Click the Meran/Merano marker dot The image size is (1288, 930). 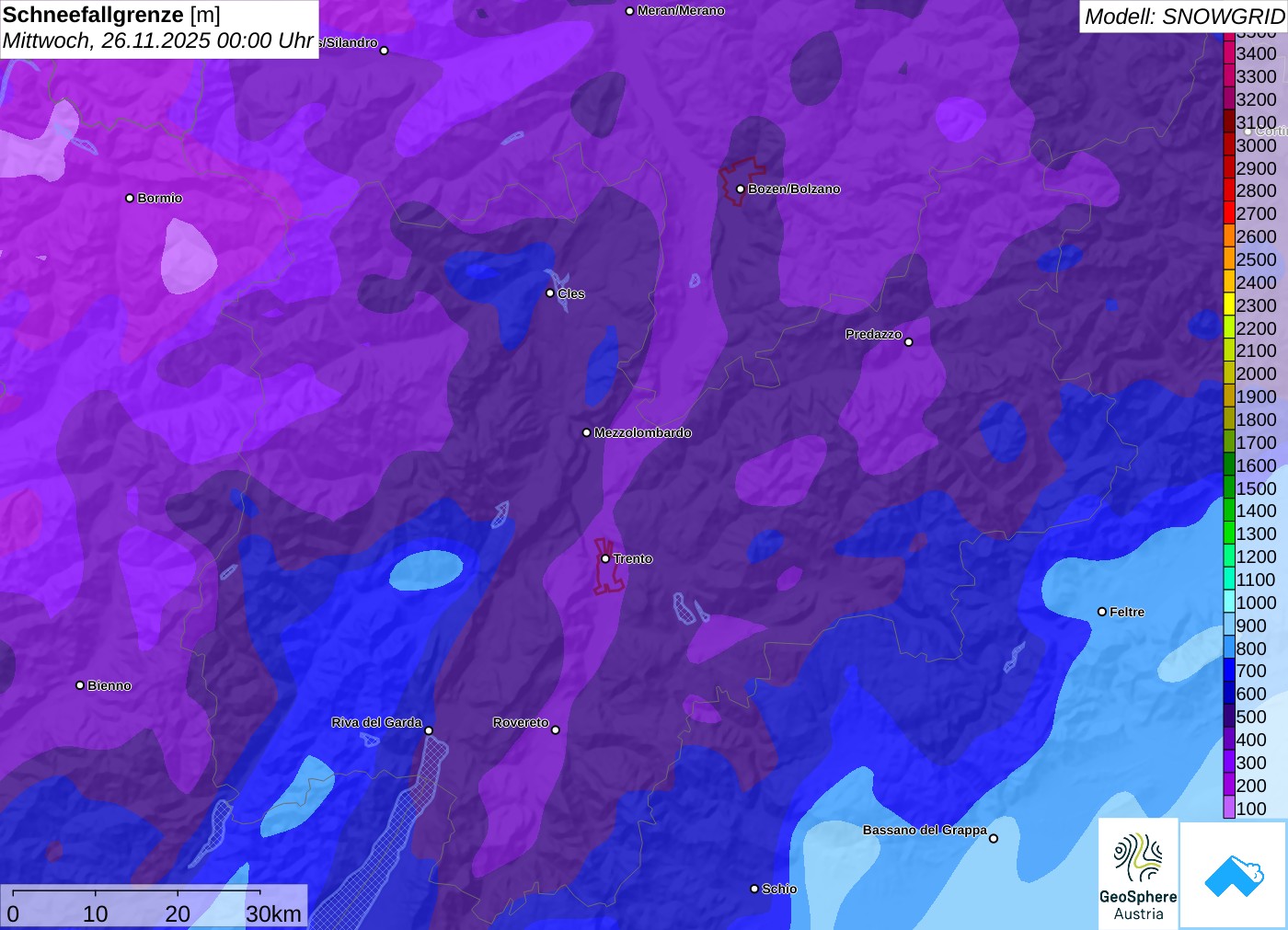click(629, 11)
